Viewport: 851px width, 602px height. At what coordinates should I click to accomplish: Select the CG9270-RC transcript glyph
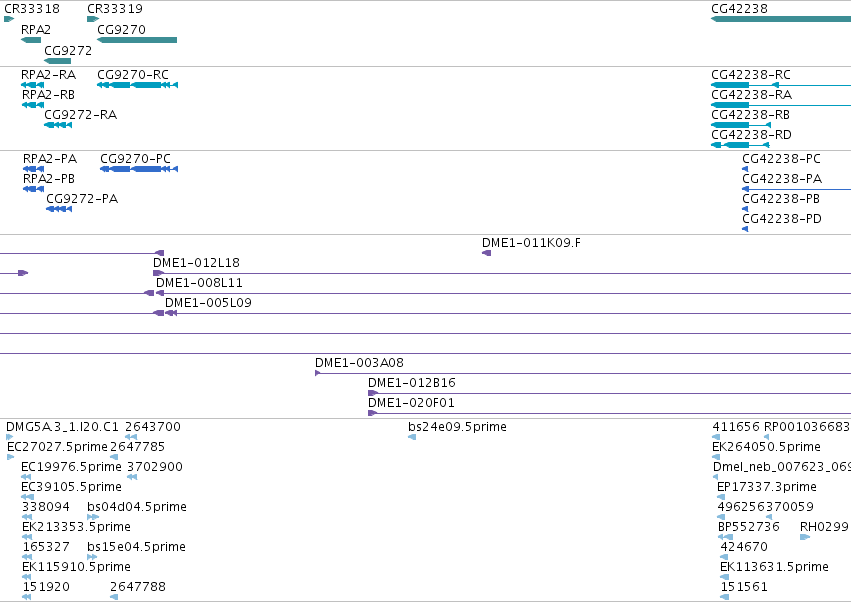point(137,85)
